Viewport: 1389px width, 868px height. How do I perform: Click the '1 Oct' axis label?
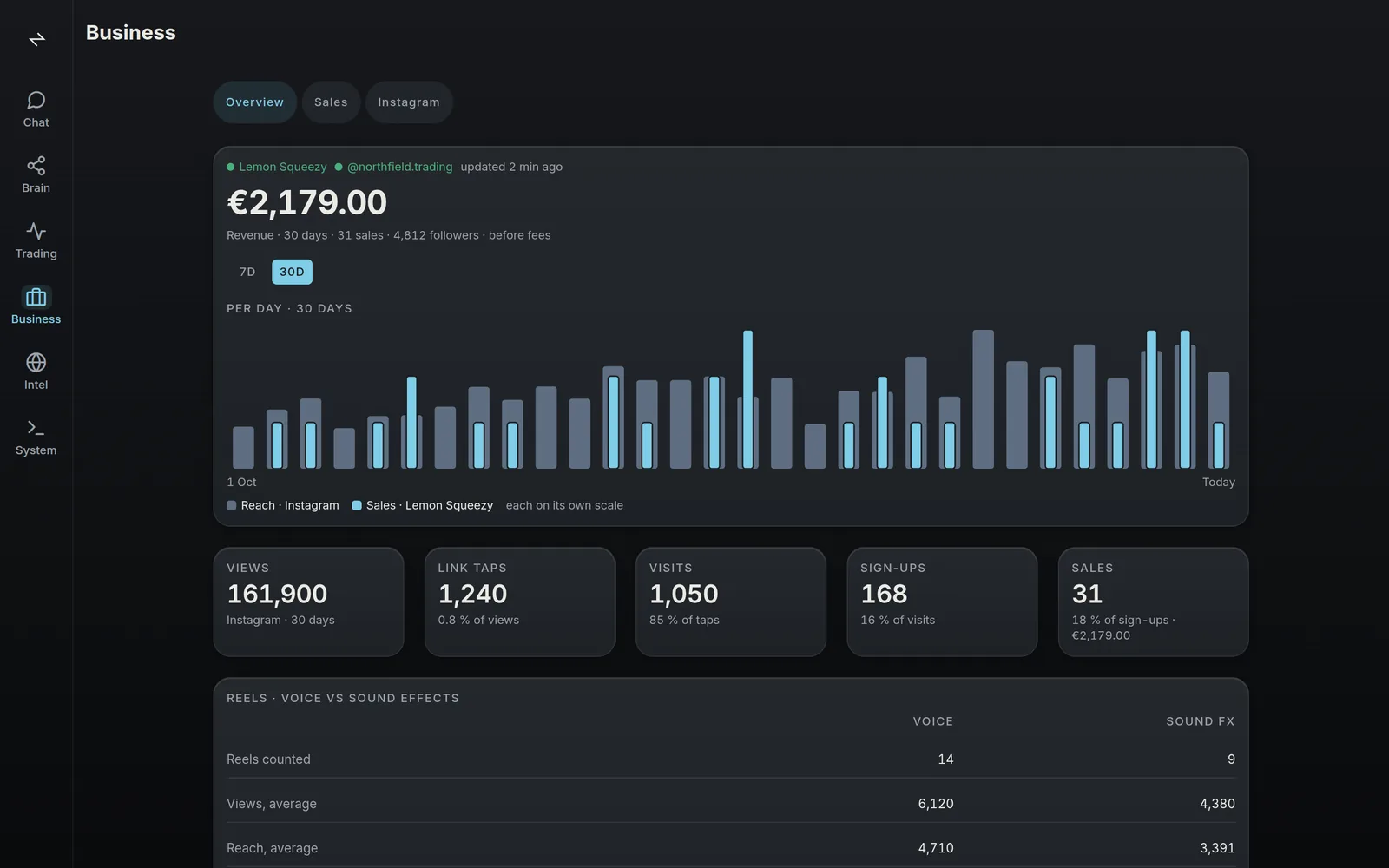coord(241,482)
